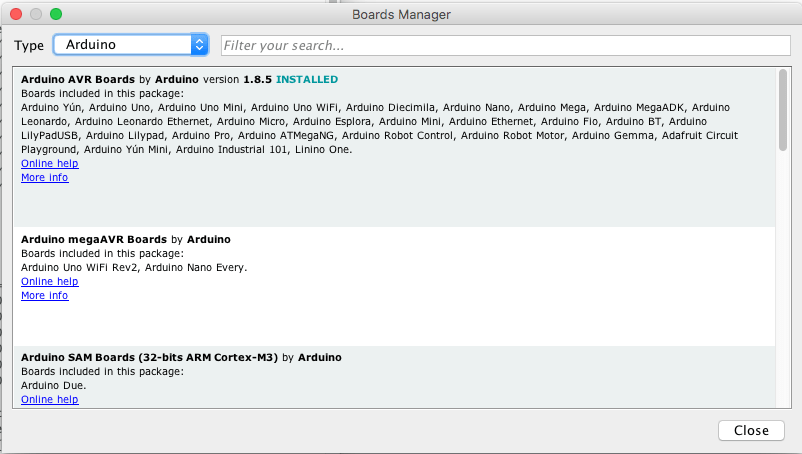The height and width of the screenshot is (454, 802).
Task: Click the vertical scrollbar thumb in boards list
Action: click(783, 110)
